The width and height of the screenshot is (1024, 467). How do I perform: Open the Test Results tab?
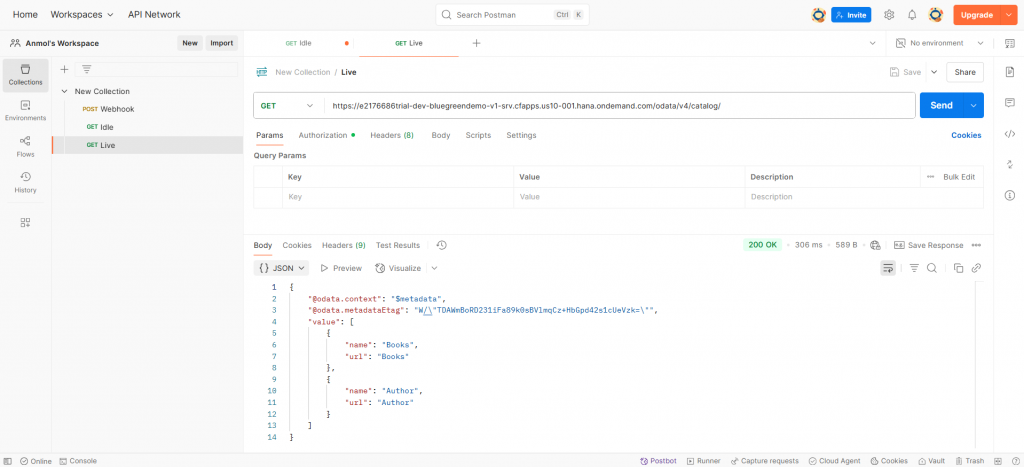tap(398, 245)
